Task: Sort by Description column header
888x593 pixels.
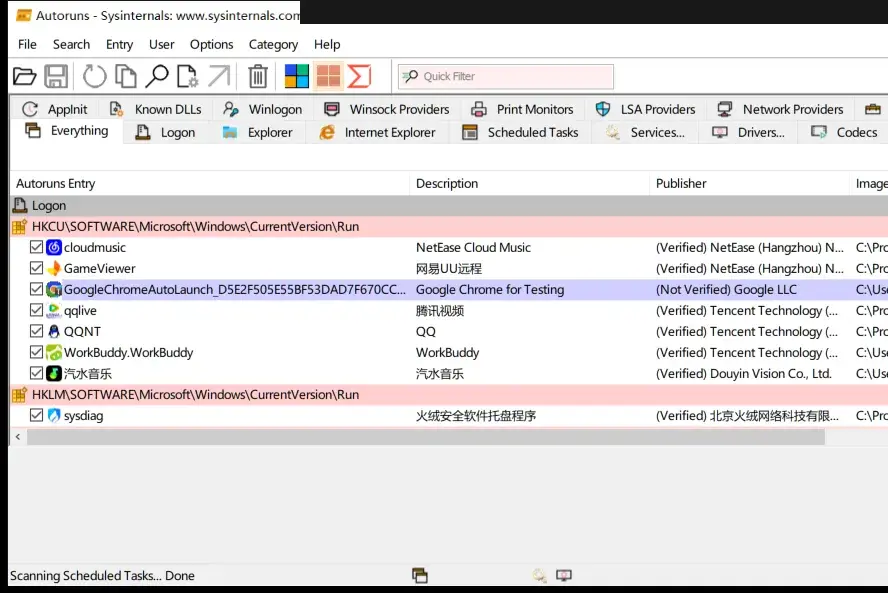Action: 529,184
